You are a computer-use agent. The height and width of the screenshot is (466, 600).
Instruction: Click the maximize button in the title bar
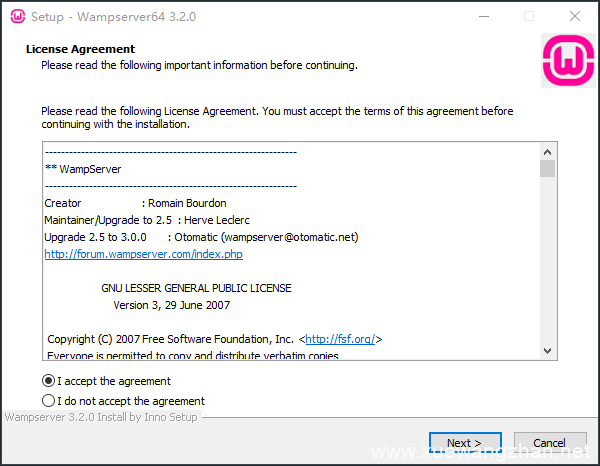tap(528, 16)
